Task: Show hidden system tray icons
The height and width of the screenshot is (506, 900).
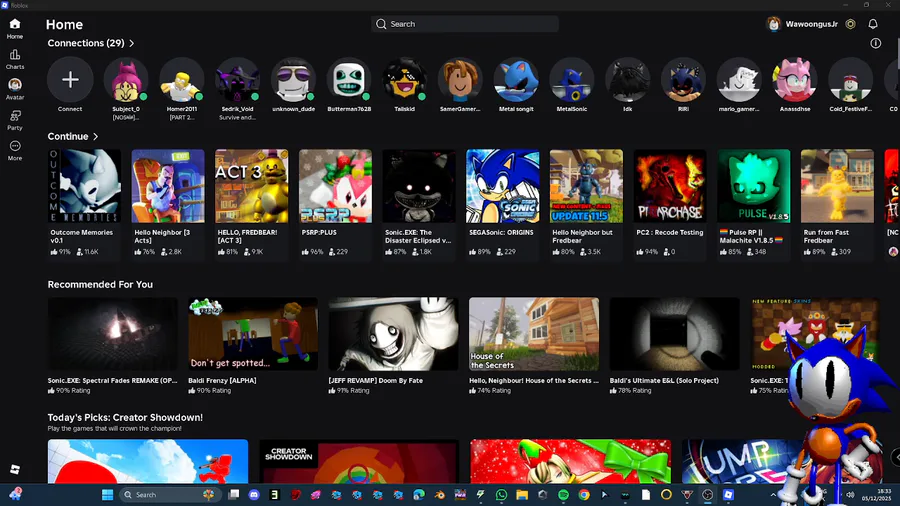Action: pyautogui.click(x=773, y=495)
